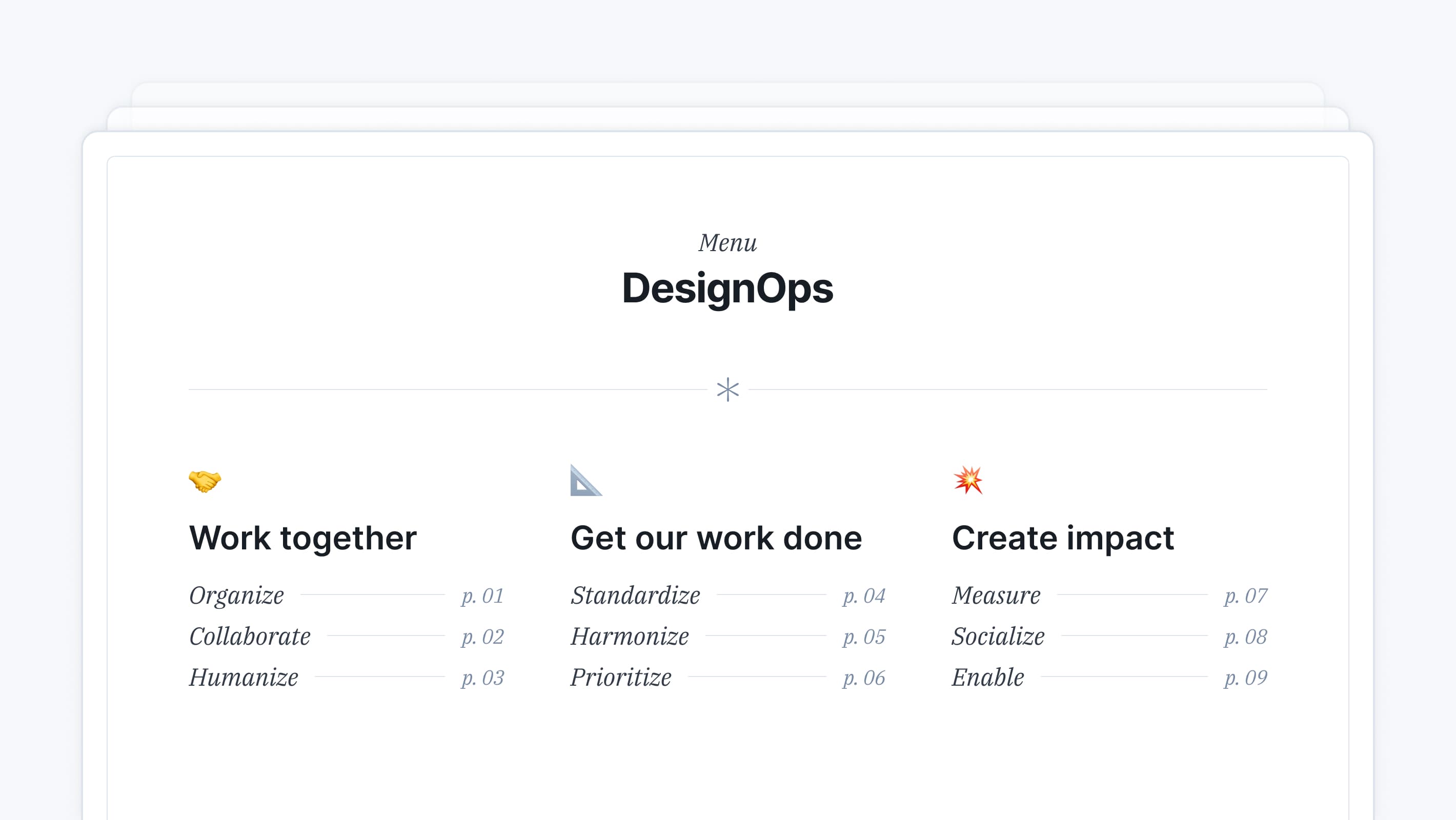Open the Collaborate entry
The width and height of the screenshot is (1456, 820).
250,637
